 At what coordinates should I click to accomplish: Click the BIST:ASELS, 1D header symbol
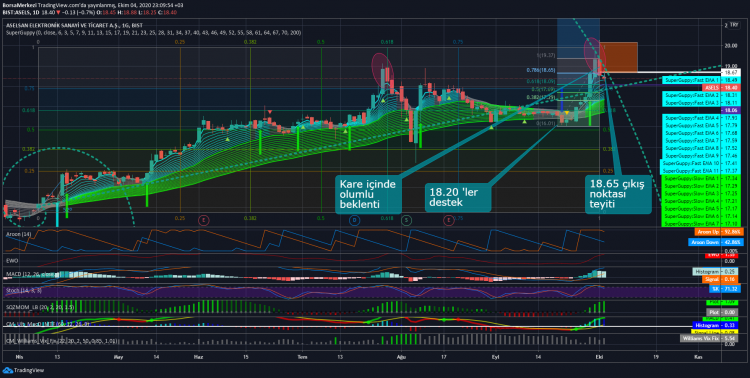[x=22, y=11]
